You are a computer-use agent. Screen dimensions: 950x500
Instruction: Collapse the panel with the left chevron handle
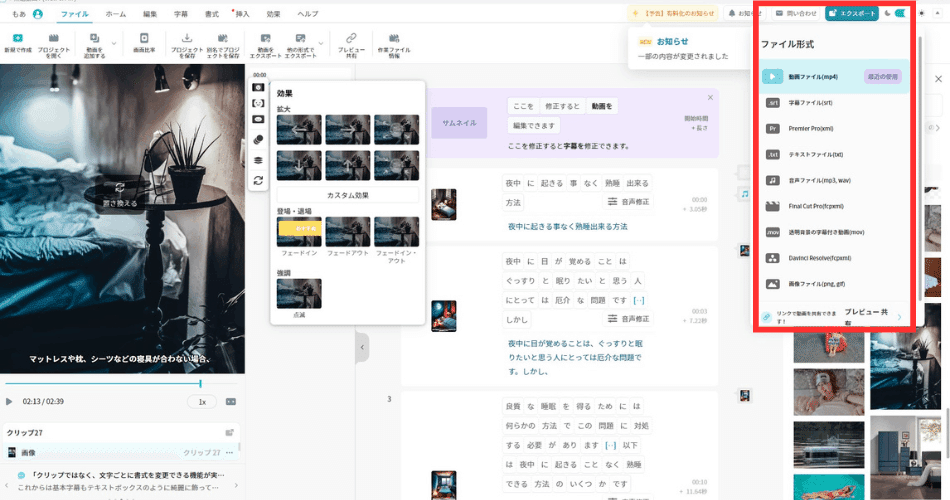point(362,347)
